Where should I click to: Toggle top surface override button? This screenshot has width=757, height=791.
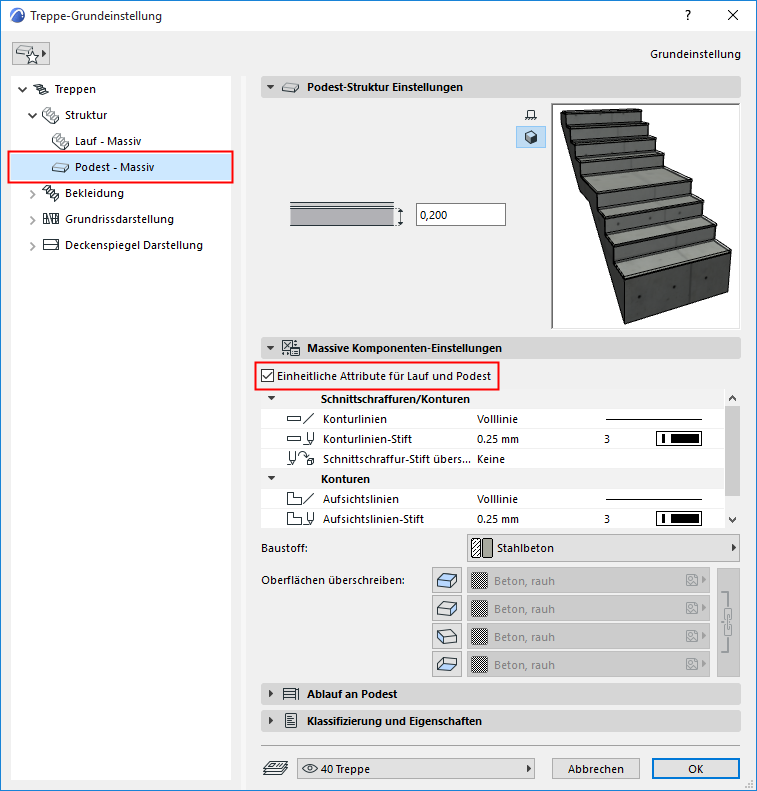447,581
